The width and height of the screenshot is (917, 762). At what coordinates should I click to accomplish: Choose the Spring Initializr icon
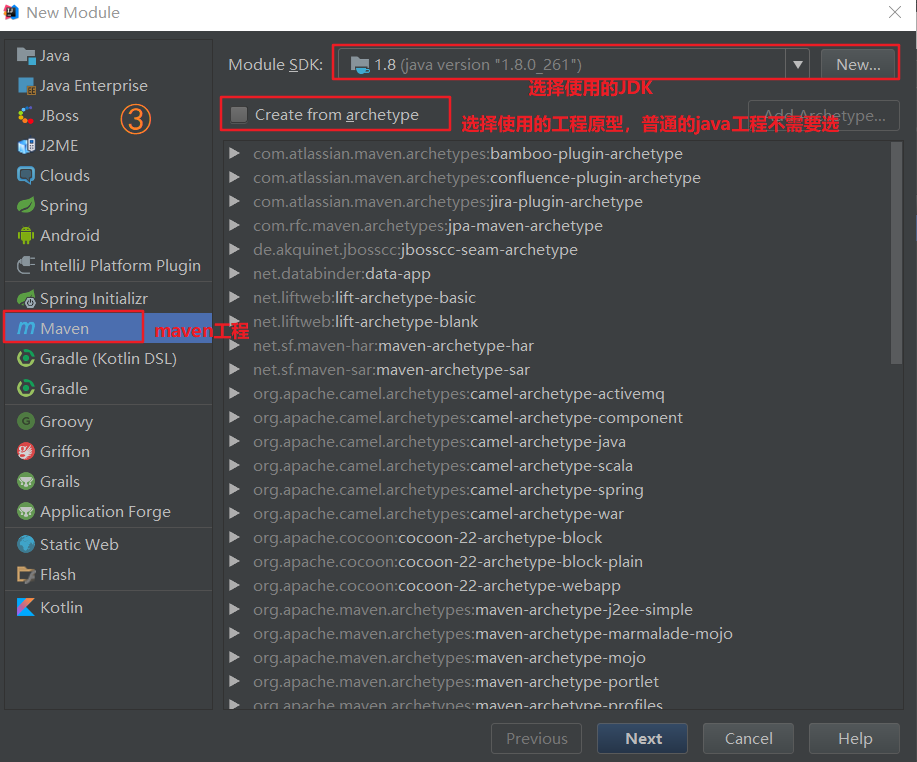[x=26, y=299]
